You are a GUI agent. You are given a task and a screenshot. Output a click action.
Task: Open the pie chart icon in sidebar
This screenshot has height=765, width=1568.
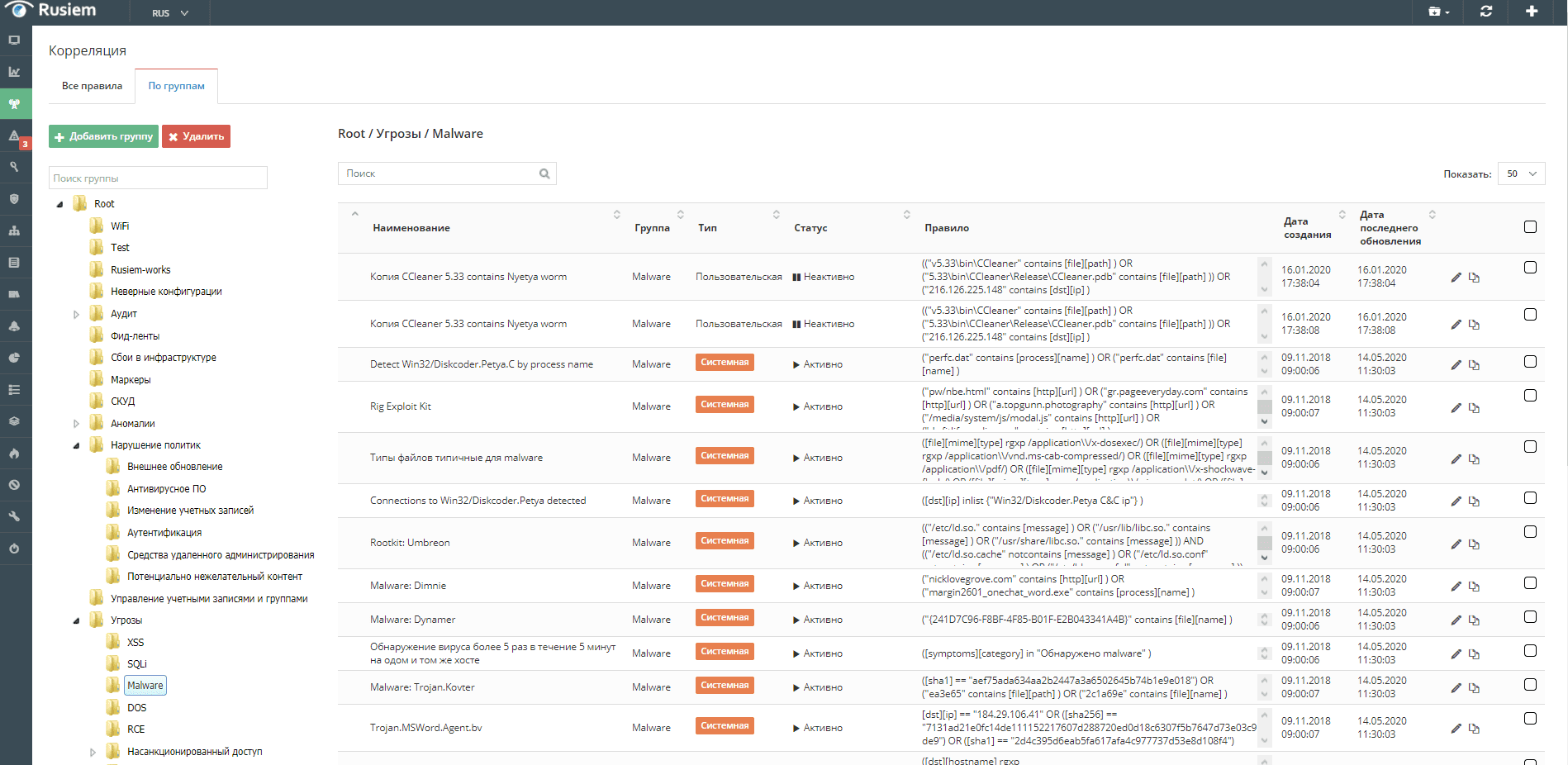coord(14,358)
